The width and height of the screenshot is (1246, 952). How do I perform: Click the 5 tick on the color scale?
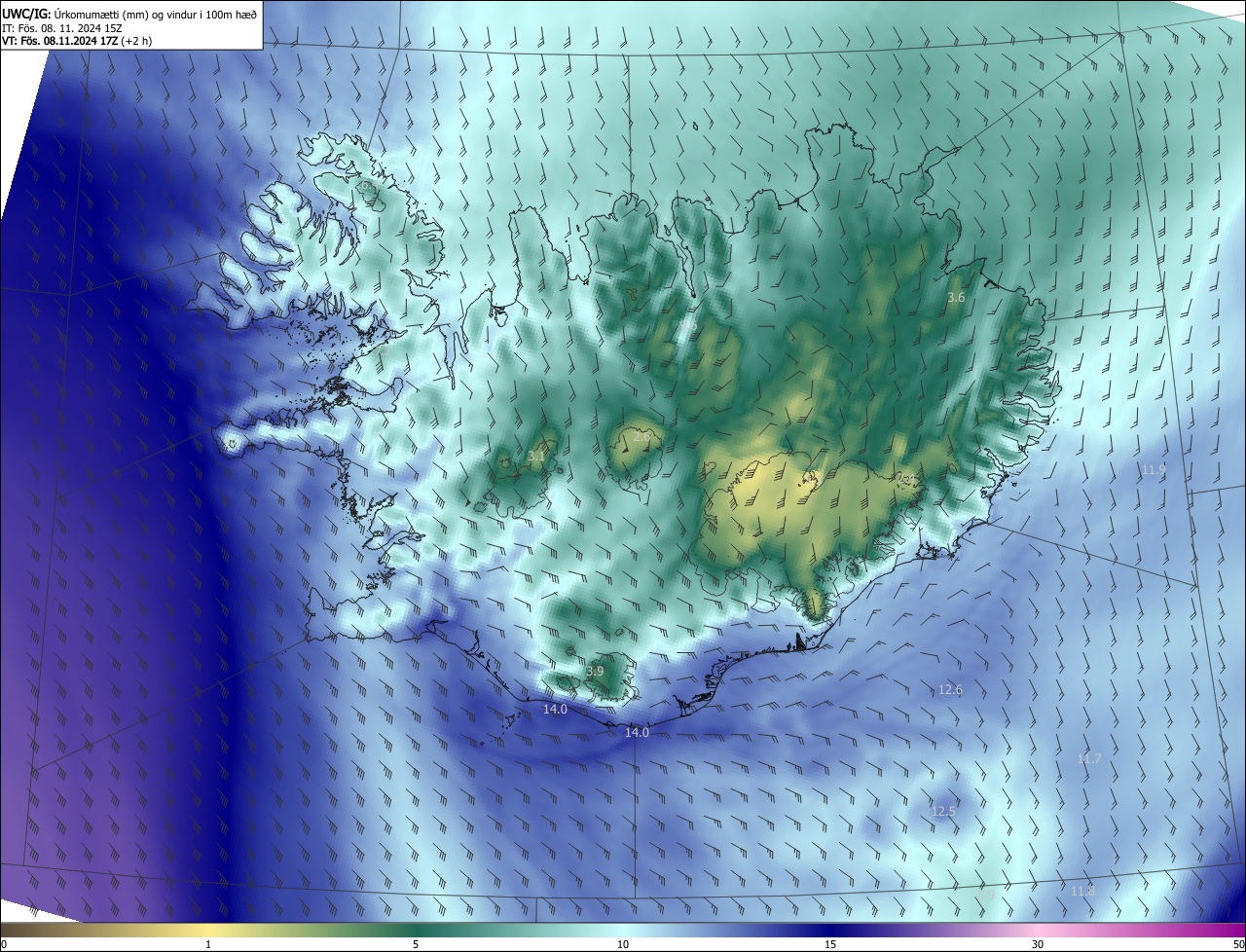416,945
